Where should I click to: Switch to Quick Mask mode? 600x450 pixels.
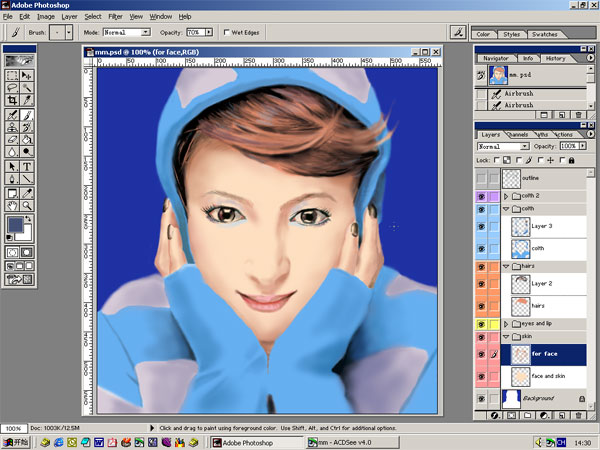tap(27, 252)
